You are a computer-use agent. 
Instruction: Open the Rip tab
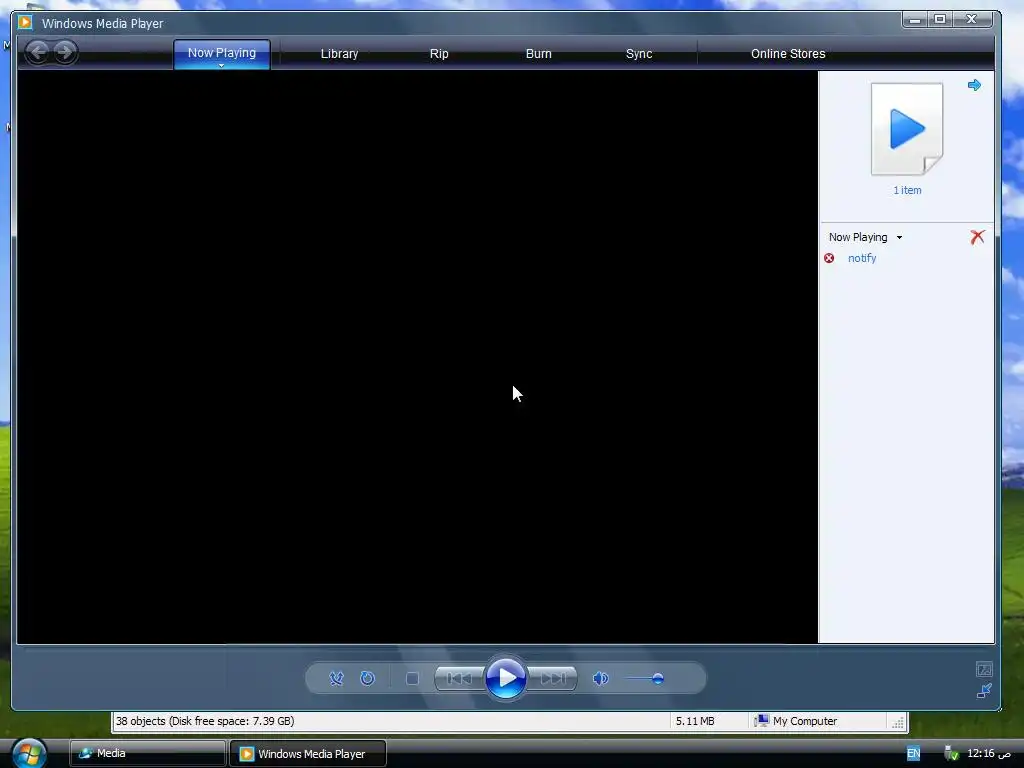point(439,54)
